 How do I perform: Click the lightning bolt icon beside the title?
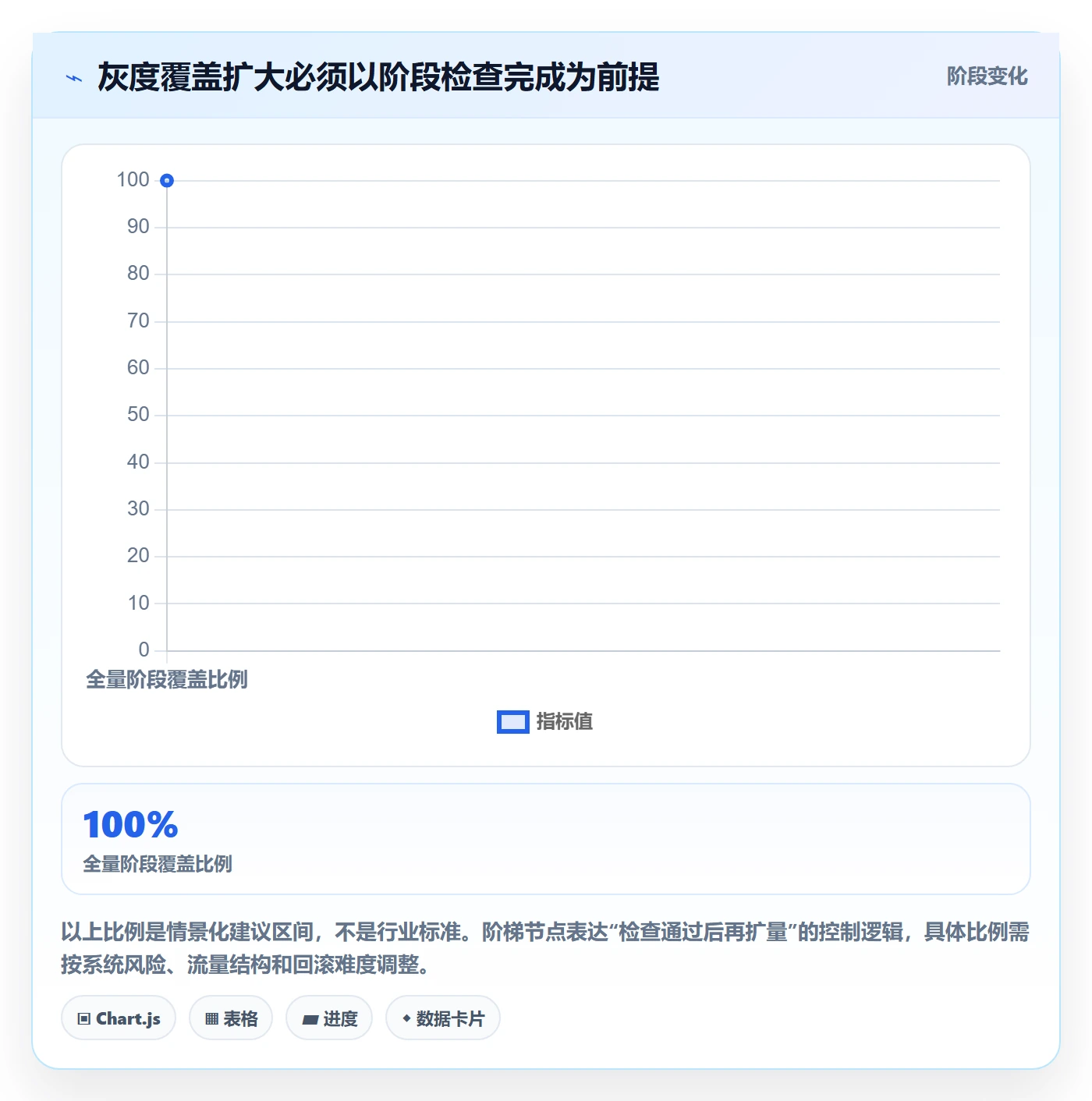pos(74,78)
